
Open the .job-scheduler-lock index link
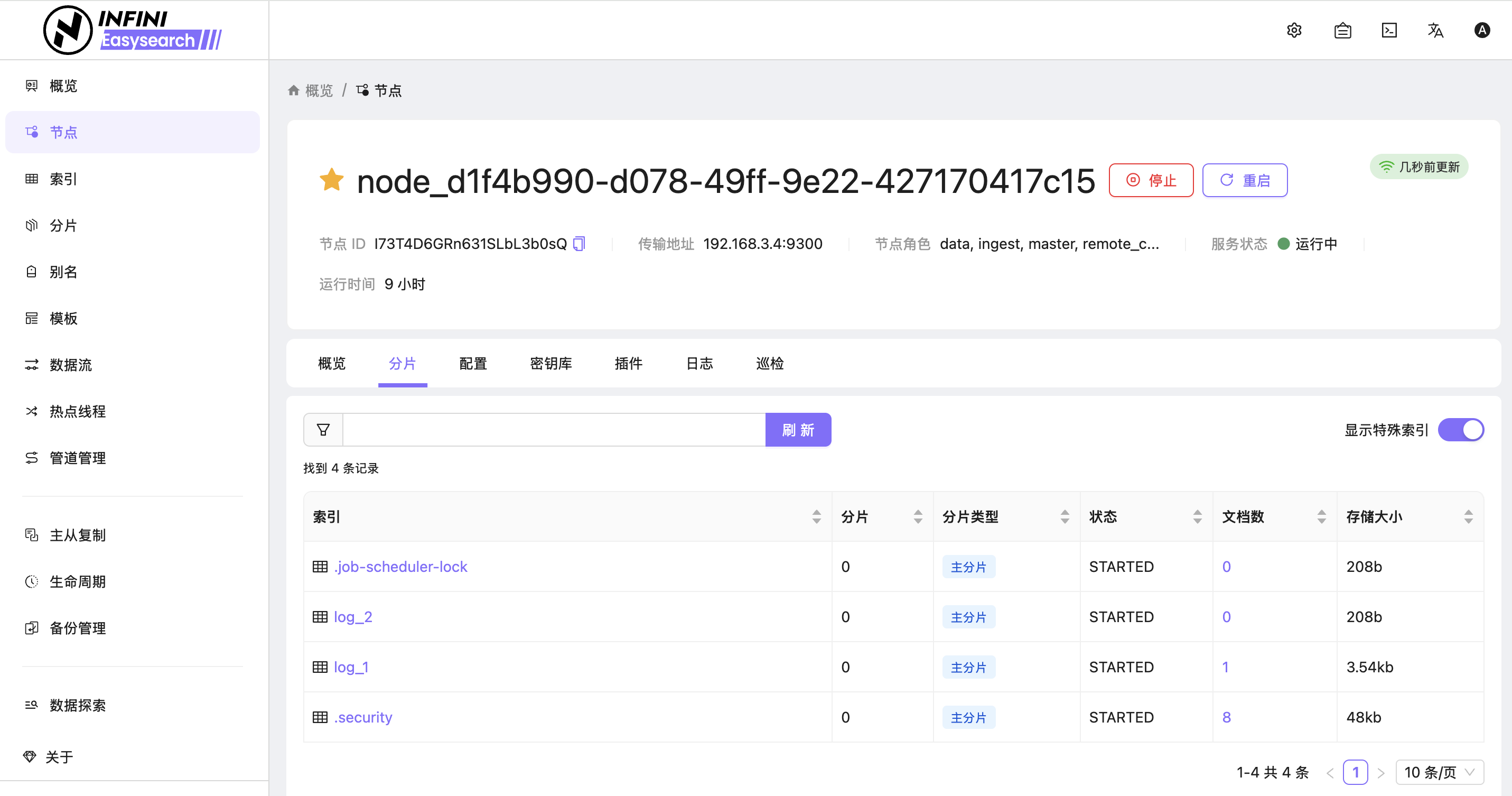(401, 567)
